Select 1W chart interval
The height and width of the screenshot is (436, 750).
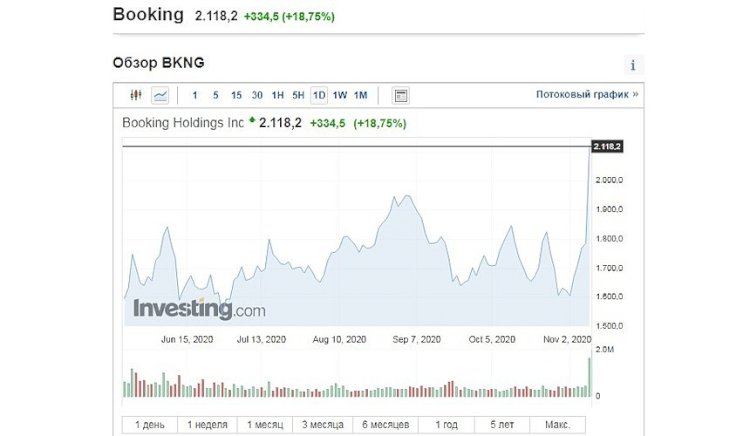tap(340, 96)
